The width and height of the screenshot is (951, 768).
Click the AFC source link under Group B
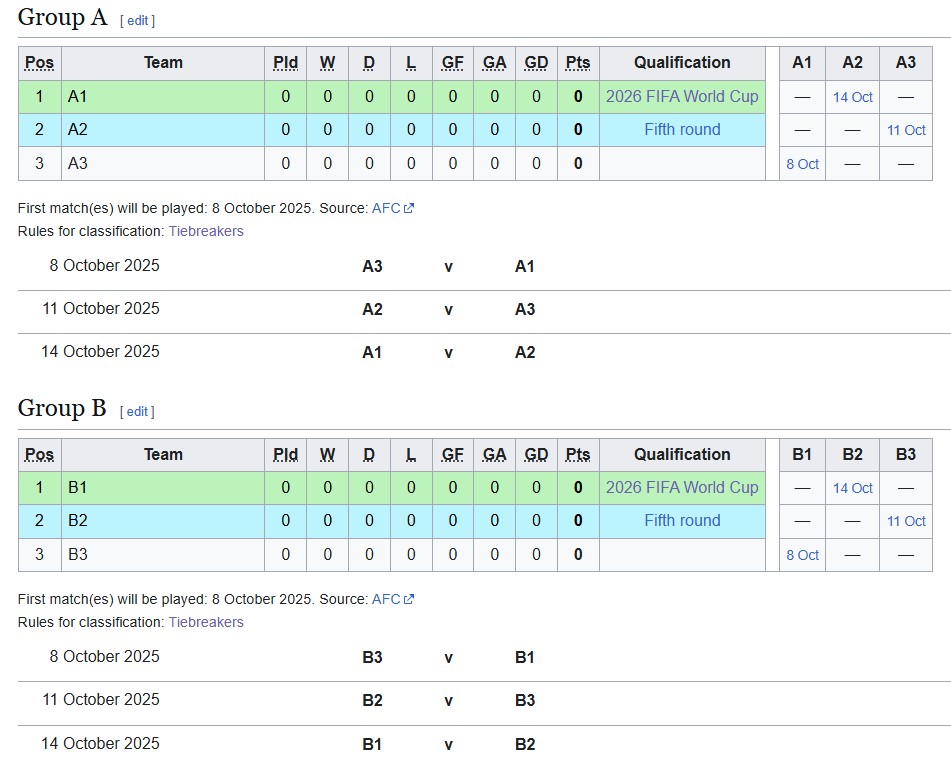coord(386,600)
